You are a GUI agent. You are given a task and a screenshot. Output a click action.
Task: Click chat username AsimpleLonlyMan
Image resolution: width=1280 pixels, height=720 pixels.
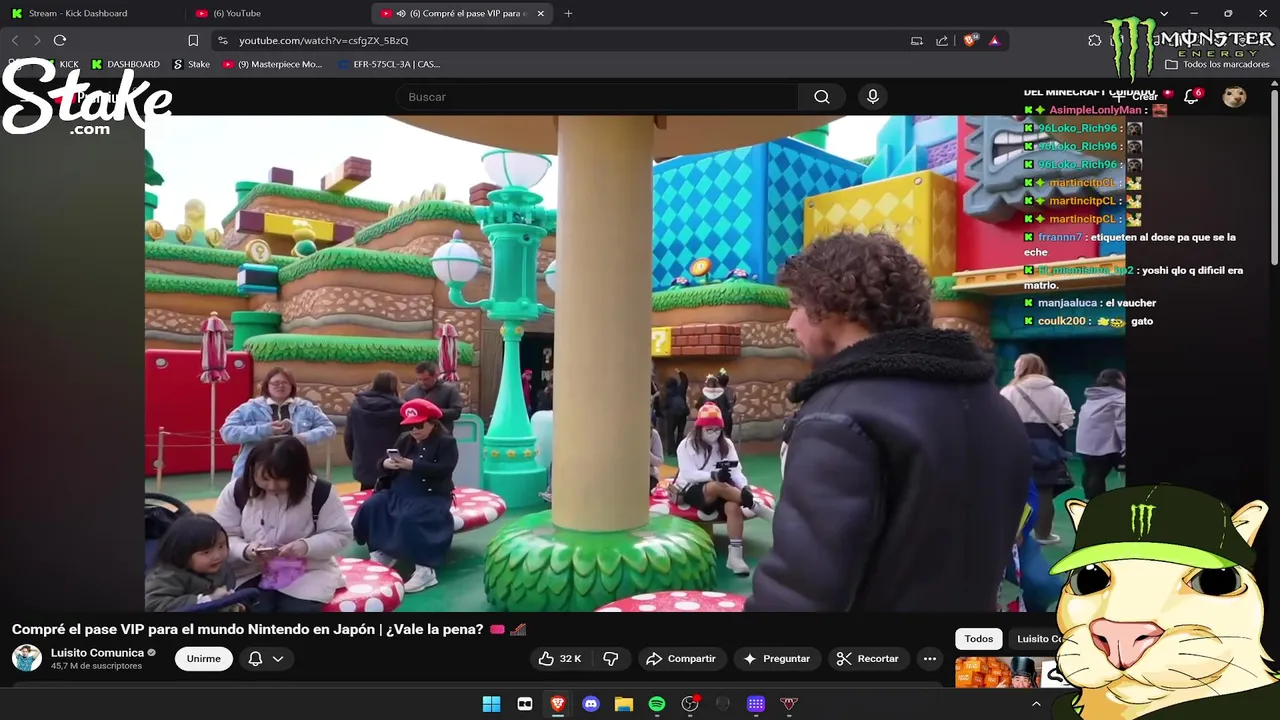coord(1095,110)
